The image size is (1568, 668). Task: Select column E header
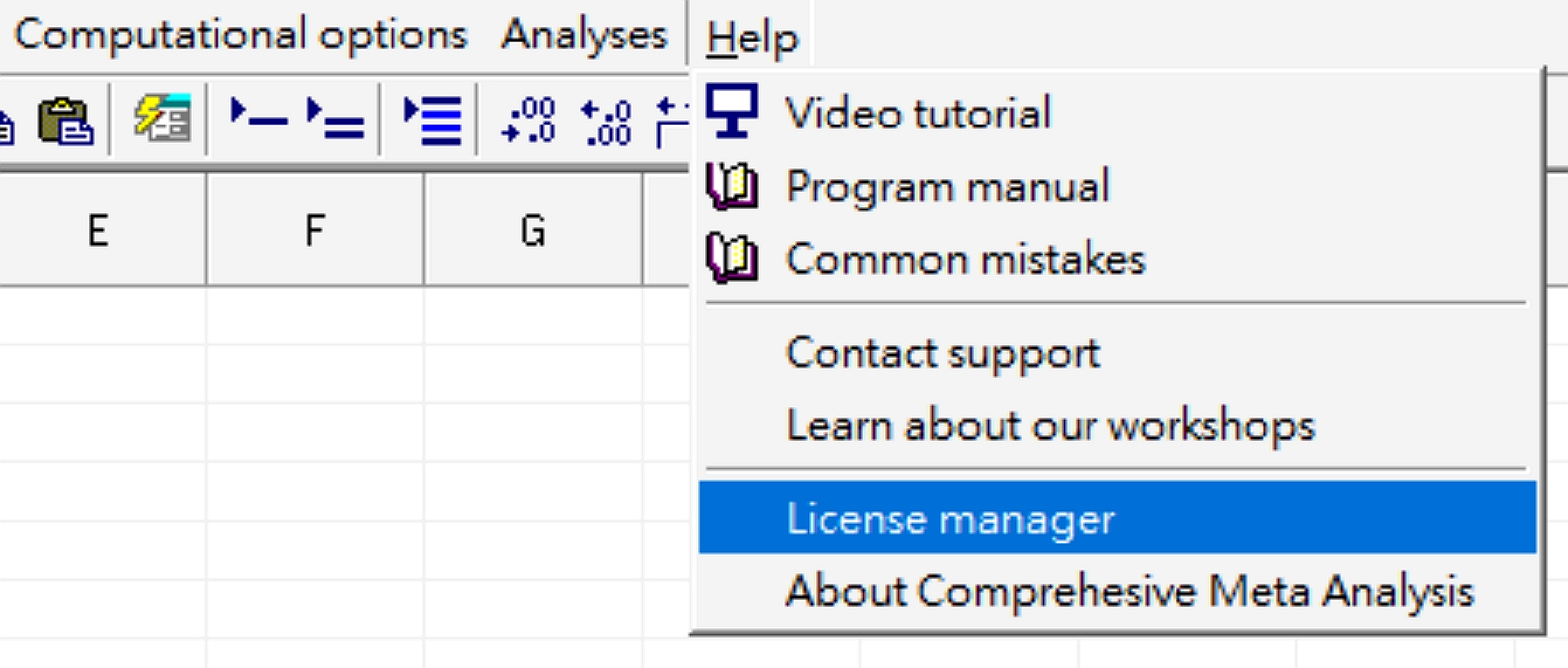point(98,230)
